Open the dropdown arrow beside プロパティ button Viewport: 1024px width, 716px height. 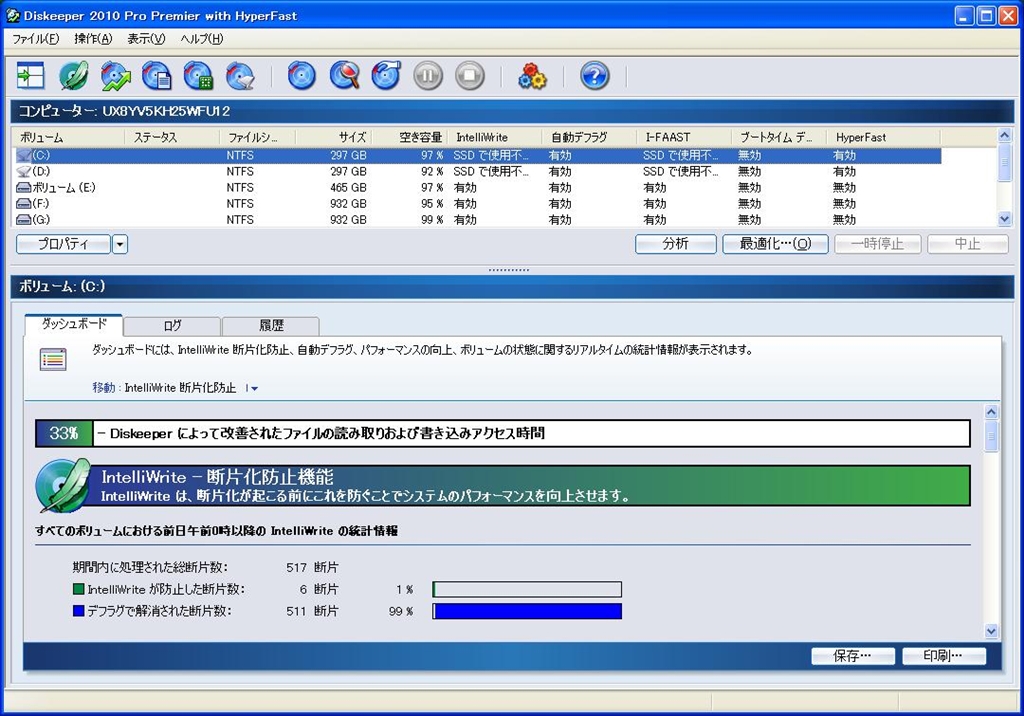tap(120, 244)
